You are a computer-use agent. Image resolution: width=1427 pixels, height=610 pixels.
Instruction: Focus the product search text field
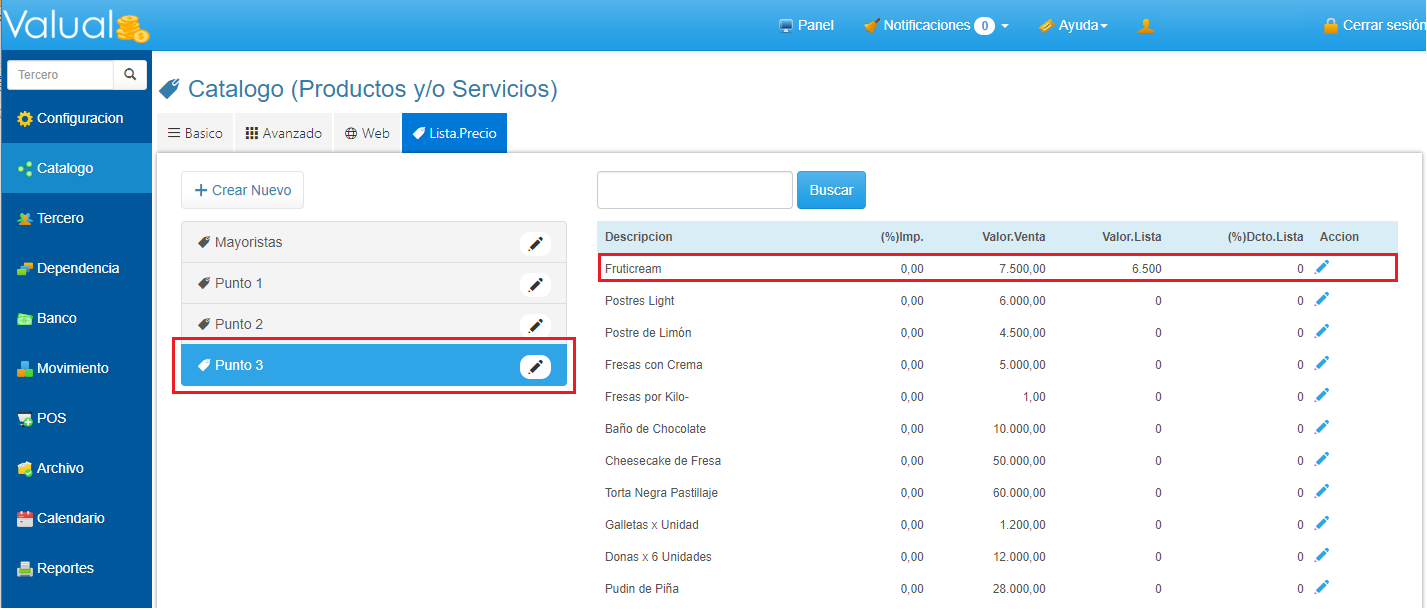tap(694, 190)
